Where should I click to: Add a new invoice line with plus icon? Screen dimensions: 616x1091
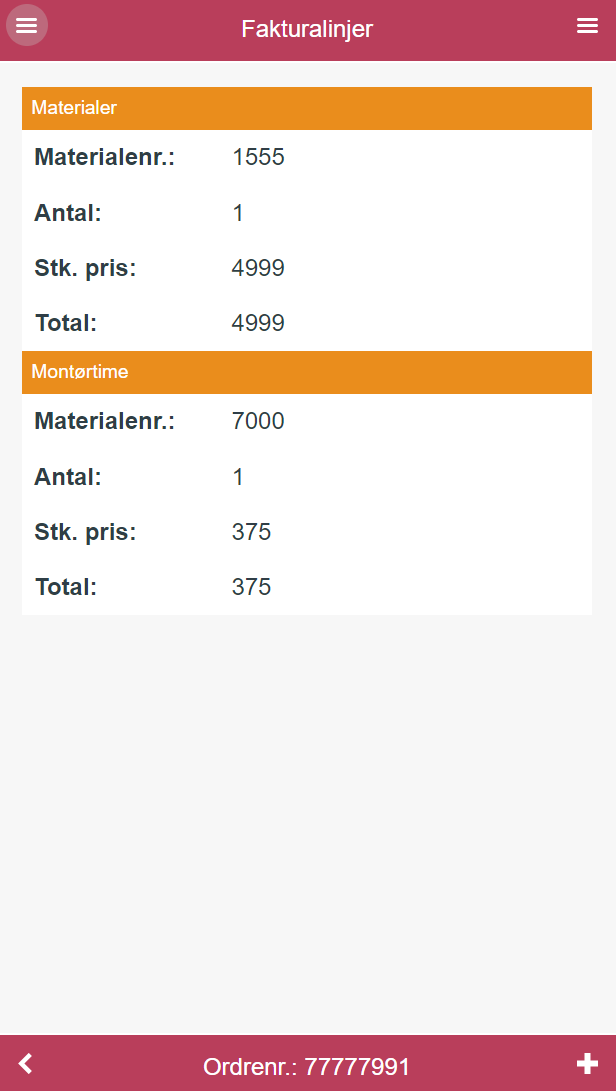coord(587,1063)
